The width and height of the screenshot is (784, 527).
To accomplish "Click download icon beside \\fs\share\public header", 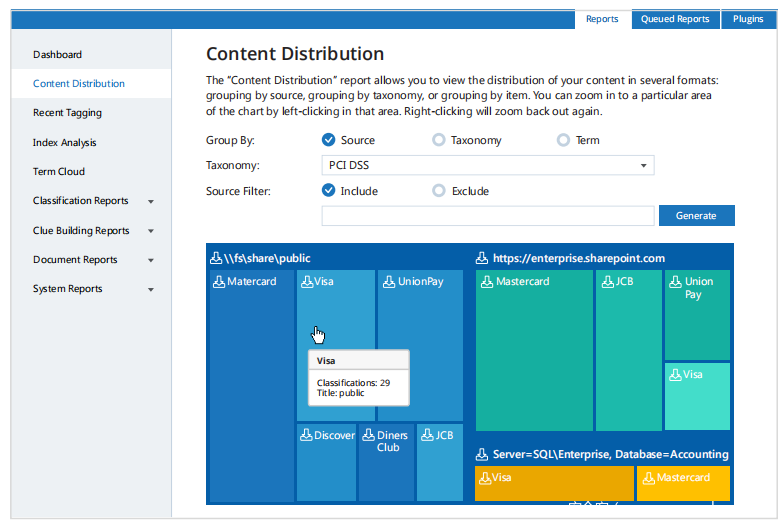I will [216, 258].
